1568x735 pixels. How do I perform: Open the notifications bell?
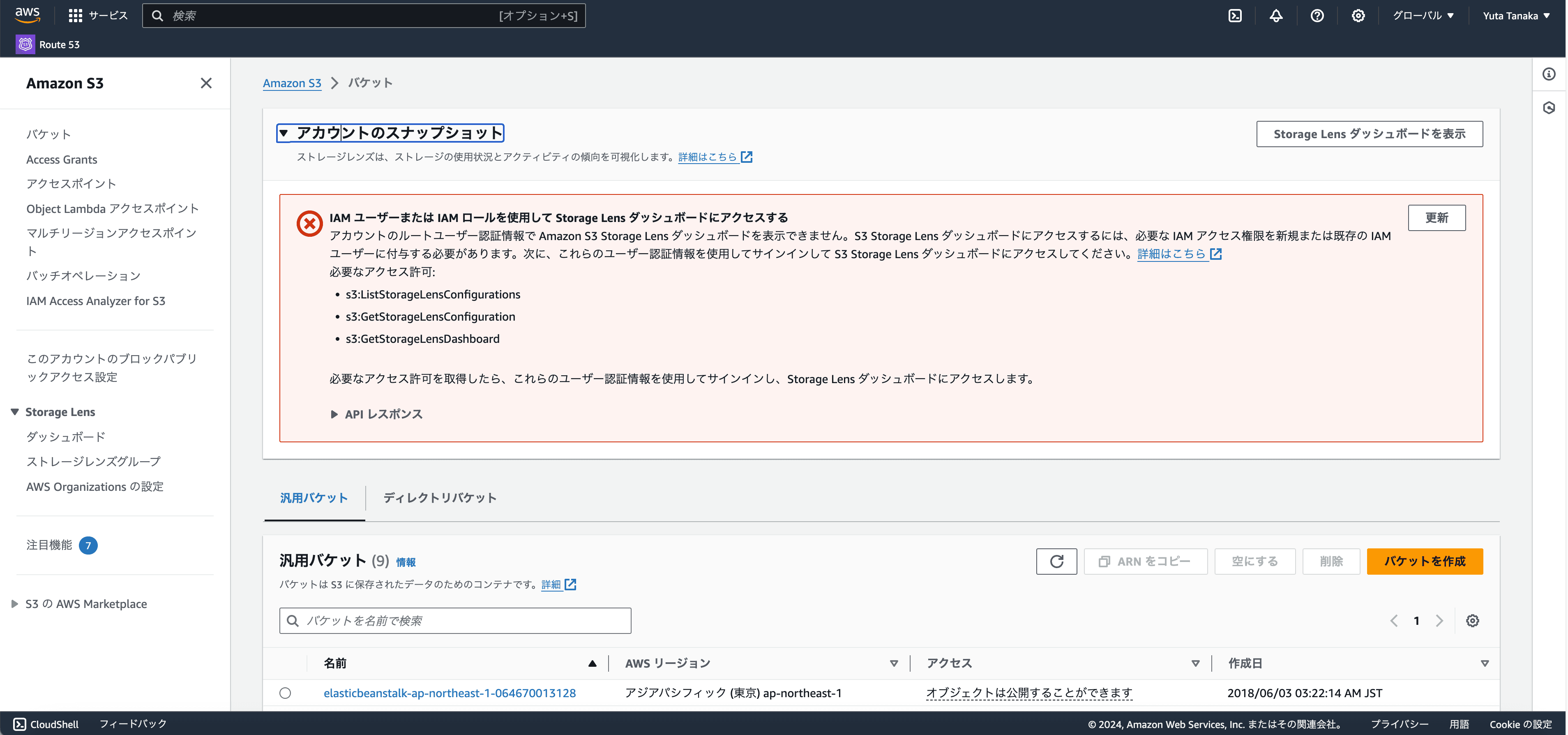click(x=1276, y=16)
